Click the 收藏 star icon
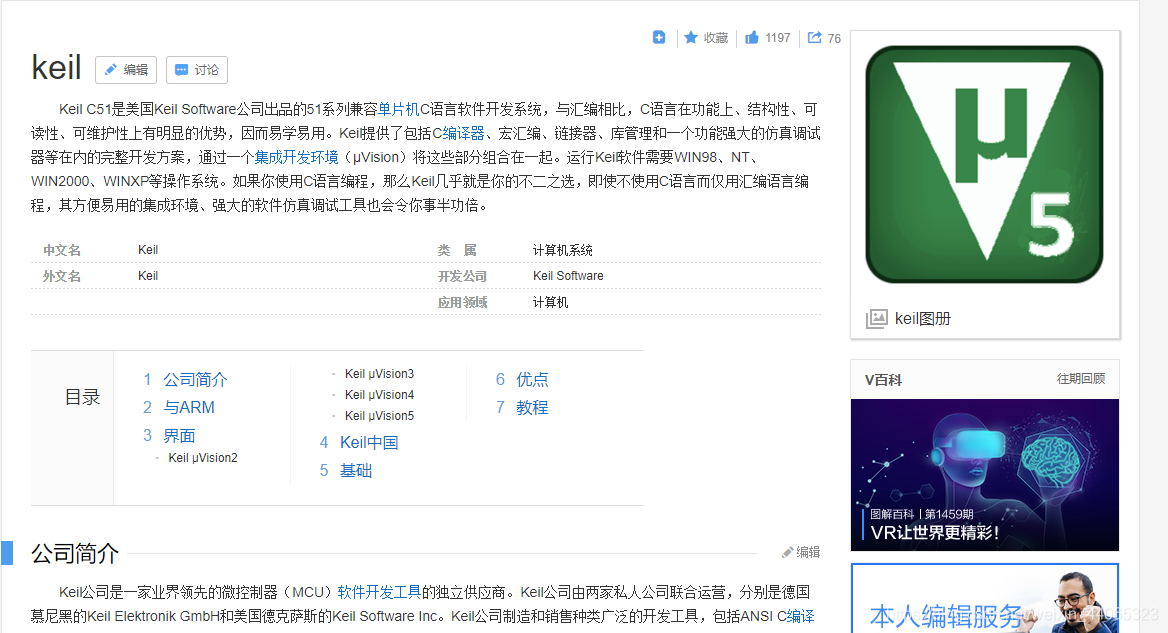This screenshot has width=1168, height=633. 691,37
